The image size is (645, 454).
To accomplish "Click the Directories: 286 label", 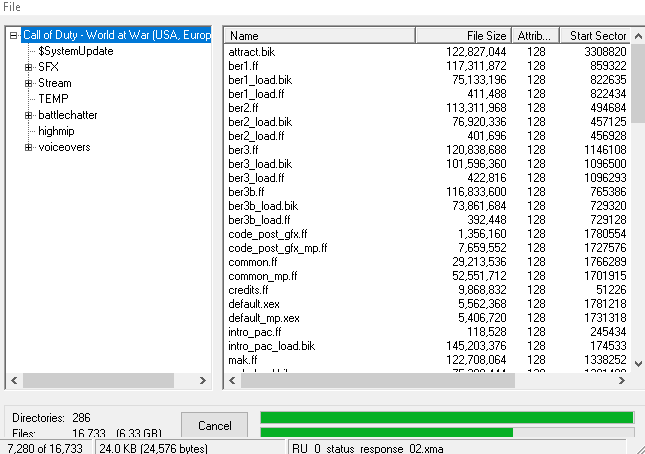I will coord(51,418).
